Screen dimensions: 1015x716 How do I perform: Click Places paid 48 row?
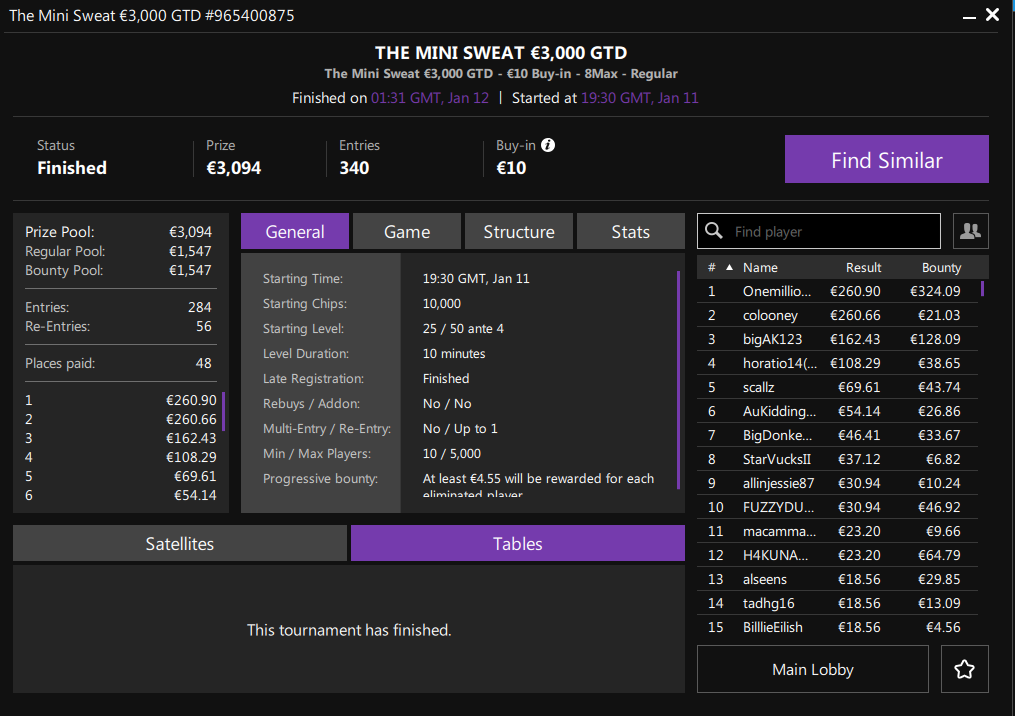tap(118, 363)
